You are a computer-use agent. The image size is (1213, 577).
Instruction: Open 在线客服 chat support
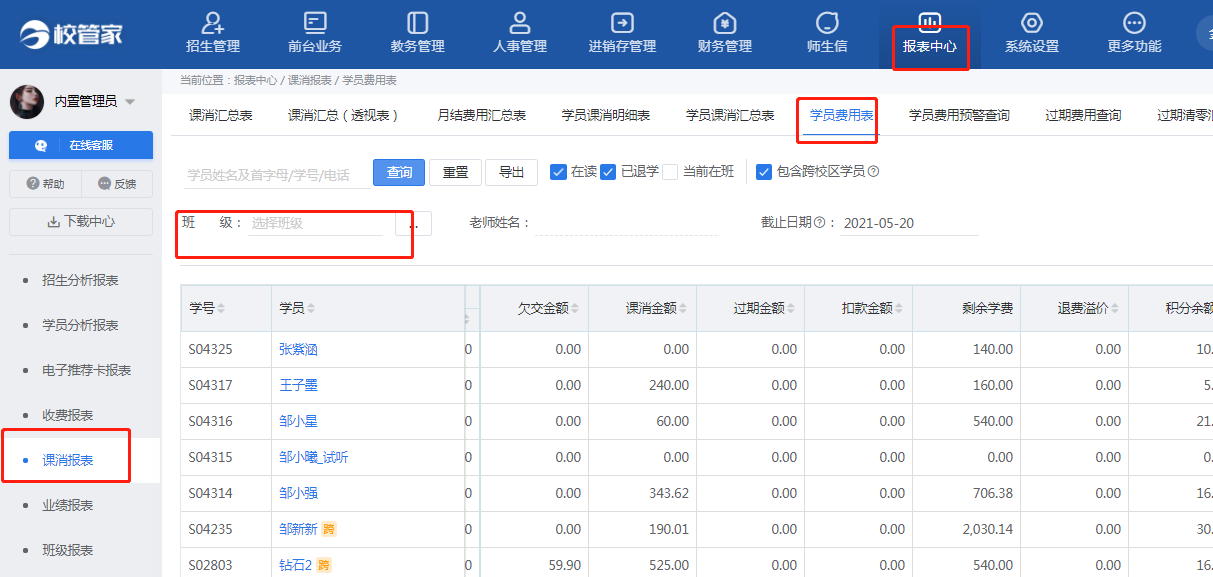(x=81, y=145)
